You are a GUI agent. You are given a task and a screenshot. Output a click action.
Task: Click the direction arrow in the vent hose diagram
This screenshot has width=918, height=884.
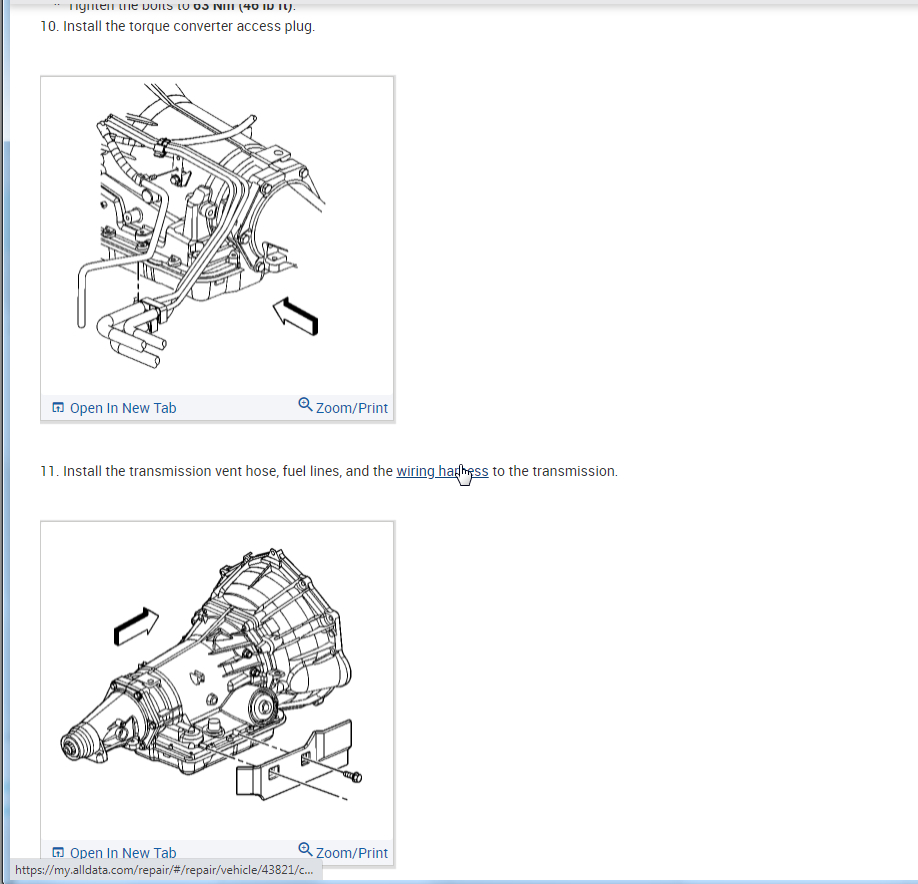click(296, 316)
